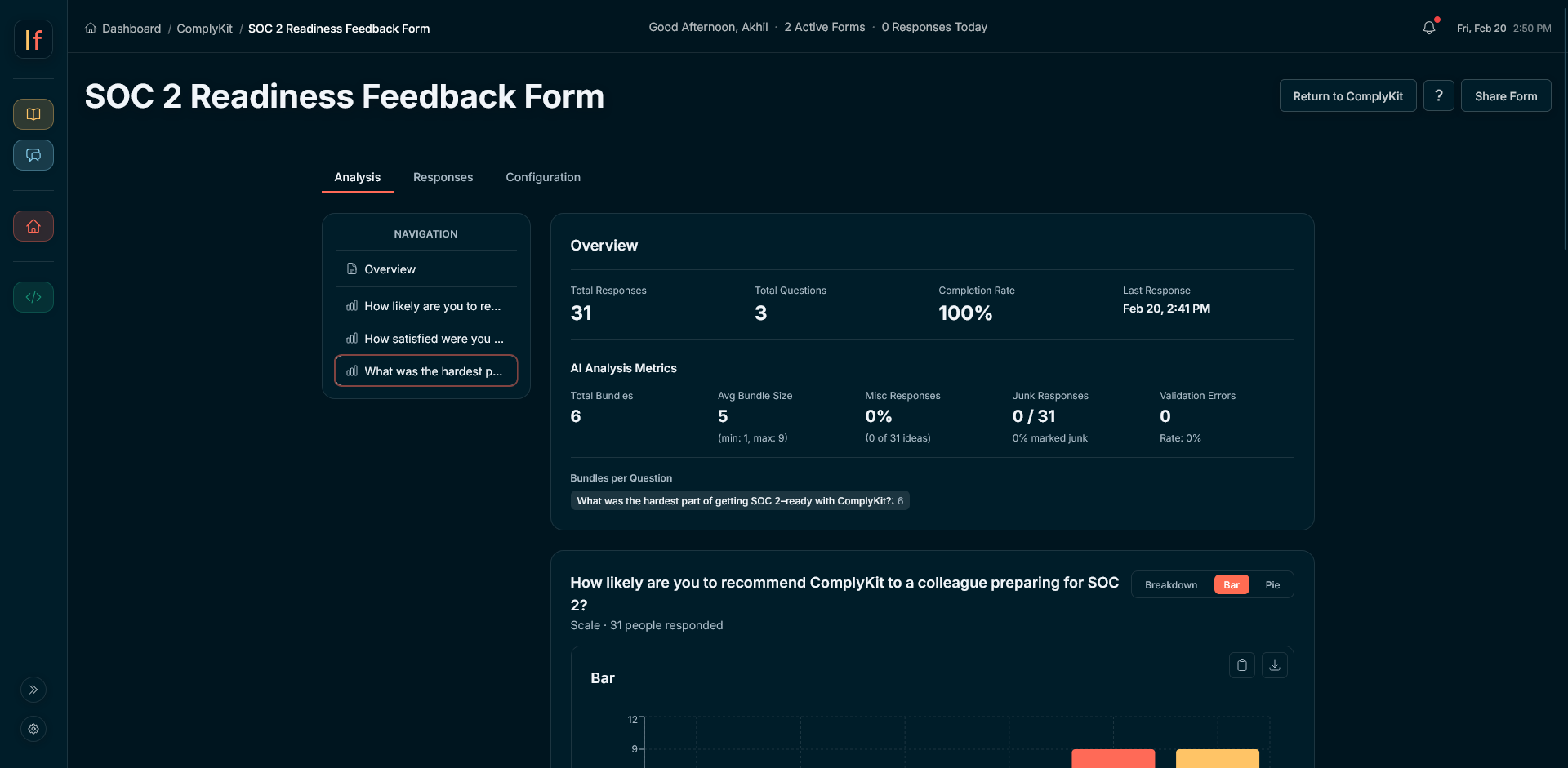Select Overview in the Navigation panel
Screen dimensions: 1568x768
pyautogui.click(x=390, y=269)
